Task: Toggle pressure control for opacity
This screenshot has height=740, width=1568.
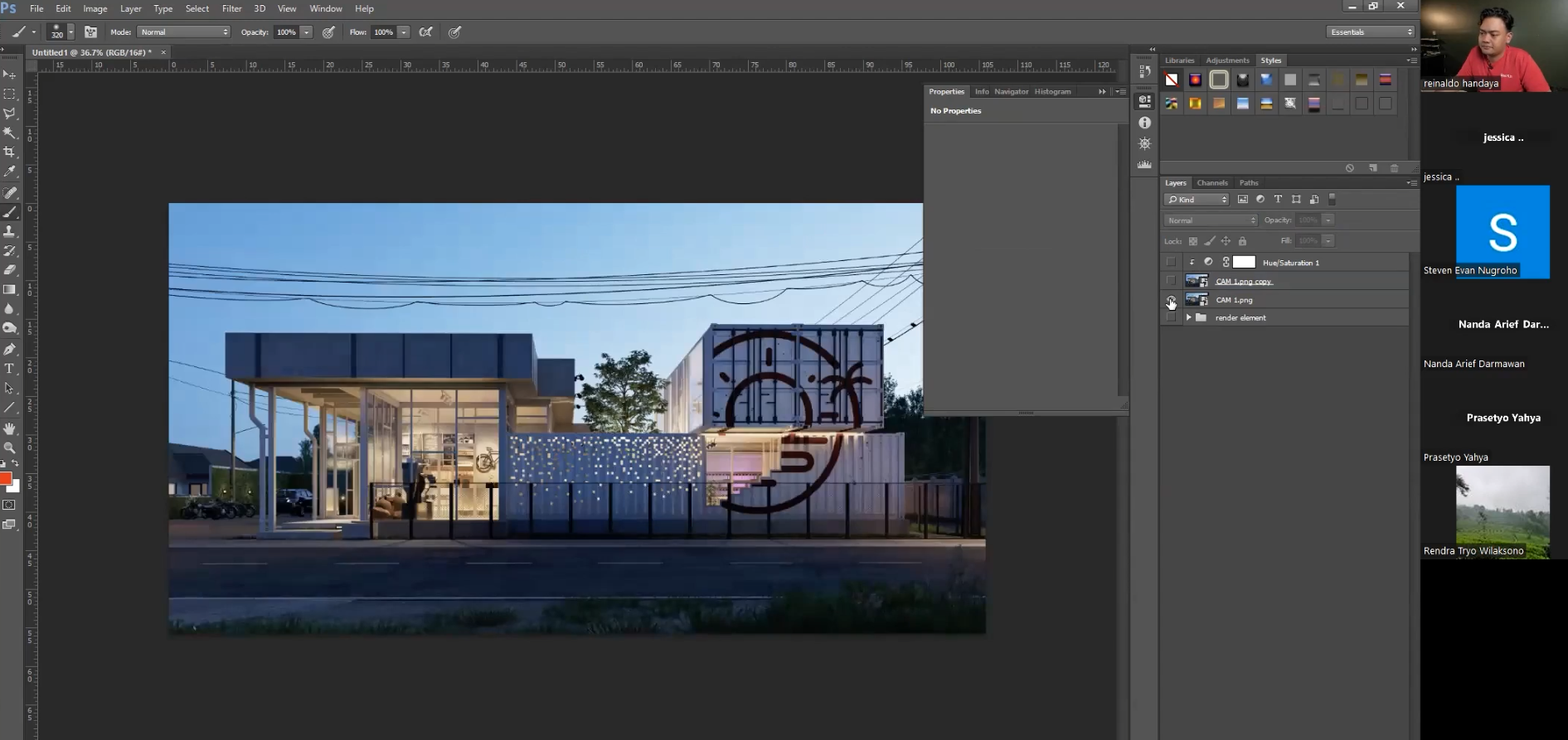Action: click(328, 32)
